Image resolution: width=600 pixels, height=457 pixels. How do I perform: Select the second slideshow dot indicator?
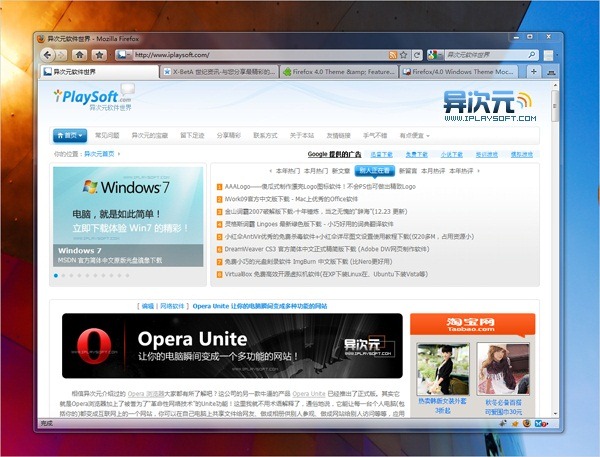point(64,276)
